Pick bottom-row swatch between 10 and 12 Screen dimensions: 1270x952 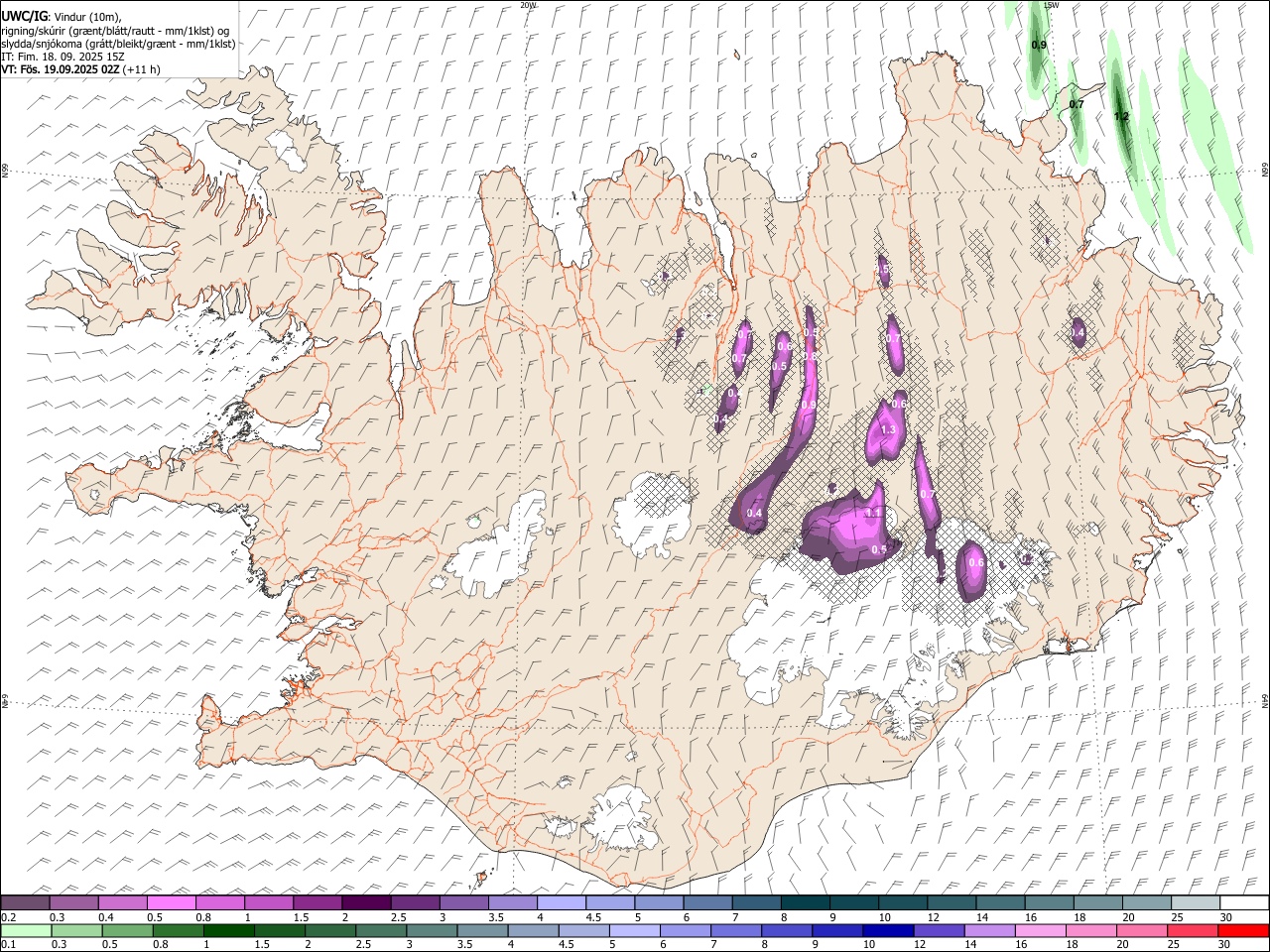(888, 931)
